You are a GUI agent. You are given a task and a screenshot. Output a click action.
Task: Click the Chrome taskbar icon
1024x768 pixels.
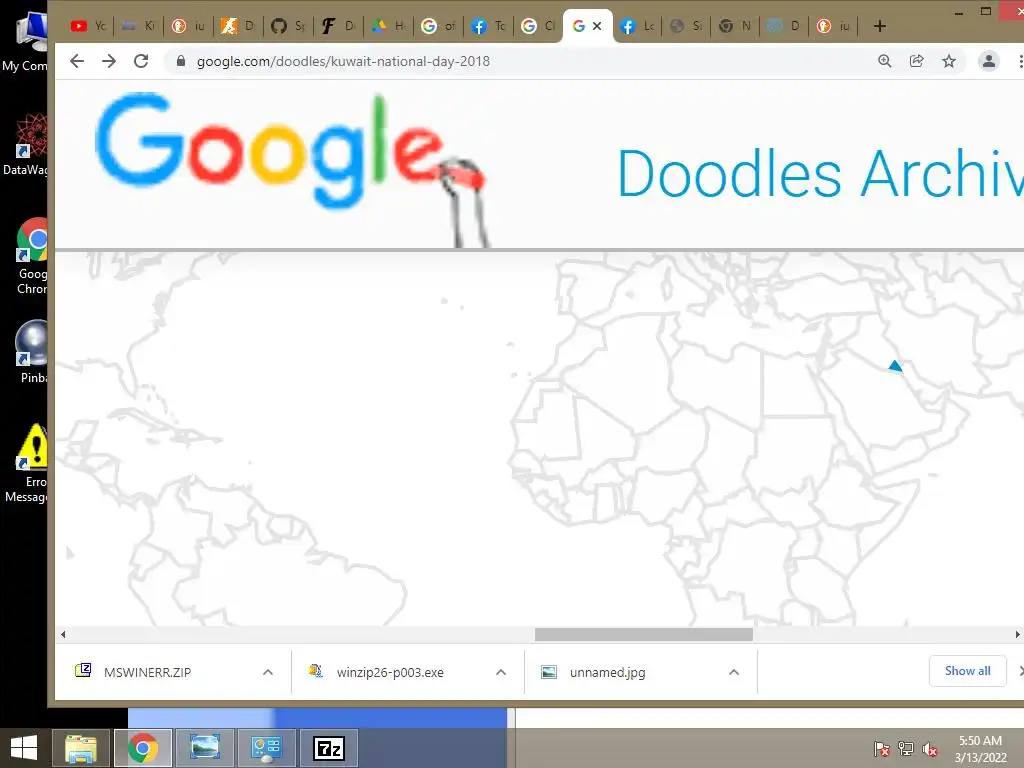pyautogui.click(x=143, y=748)
